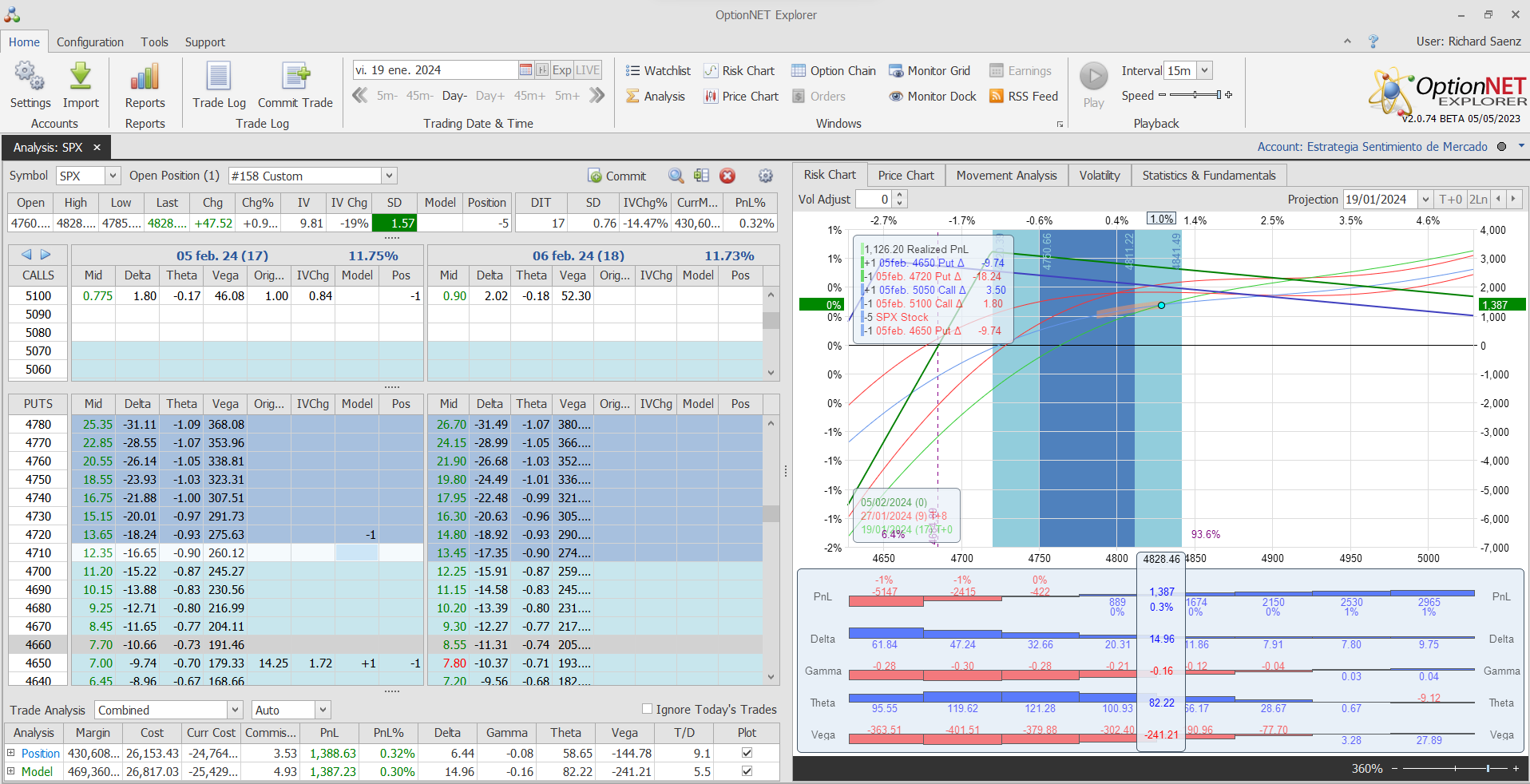Click the red delete position icon
The height and width of the screenshot is (784, 1530).
pyautogui.click(x=727, y=176)
